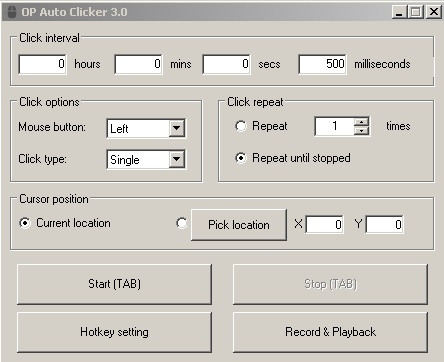Screen dimensions: 444x362
Task: Click the Y coordinate input field
Action: click(x=385, y=225)
